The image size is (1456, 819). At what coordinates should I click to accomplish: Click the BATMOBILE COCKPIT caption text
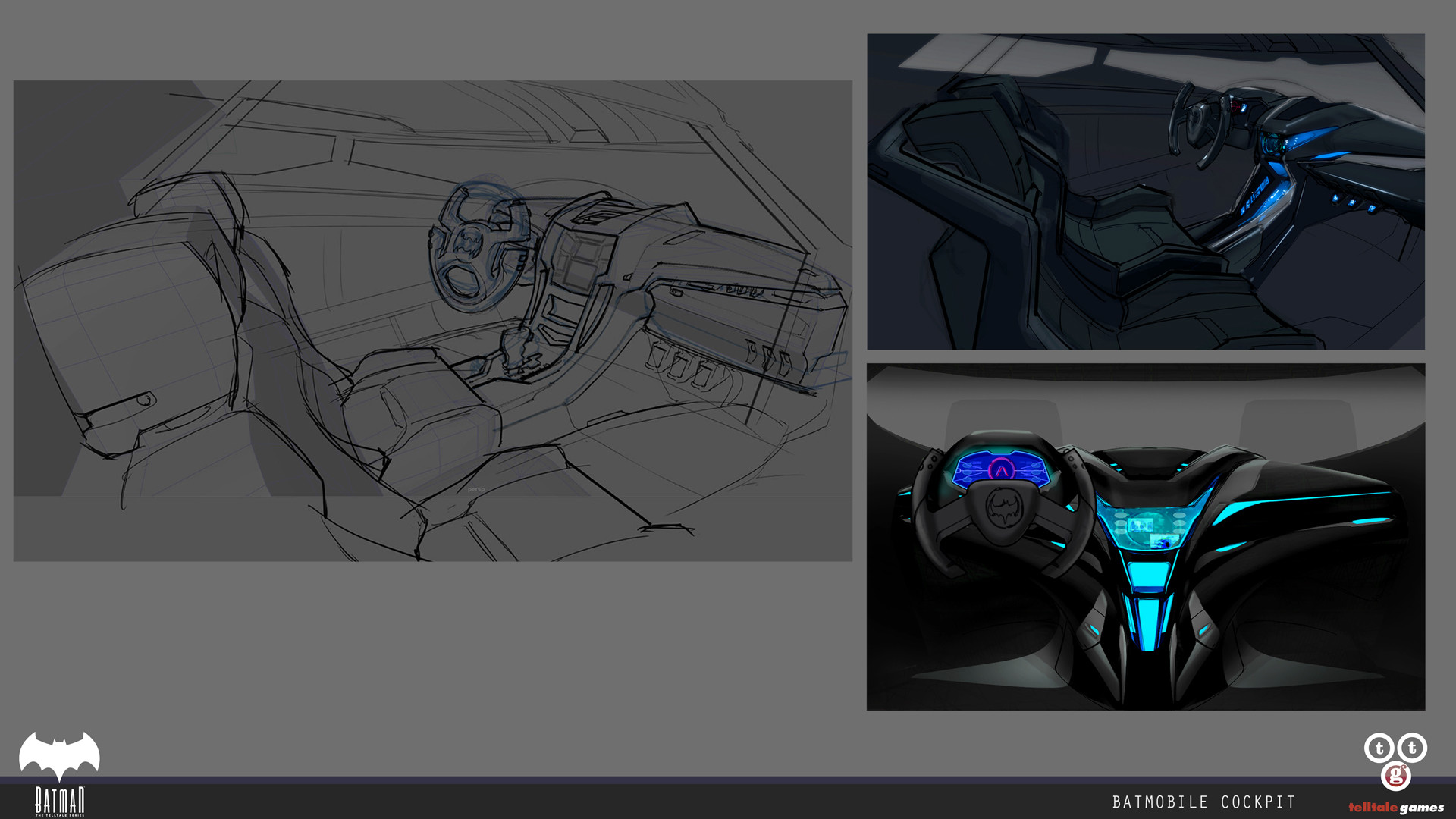coord(1203,802)
